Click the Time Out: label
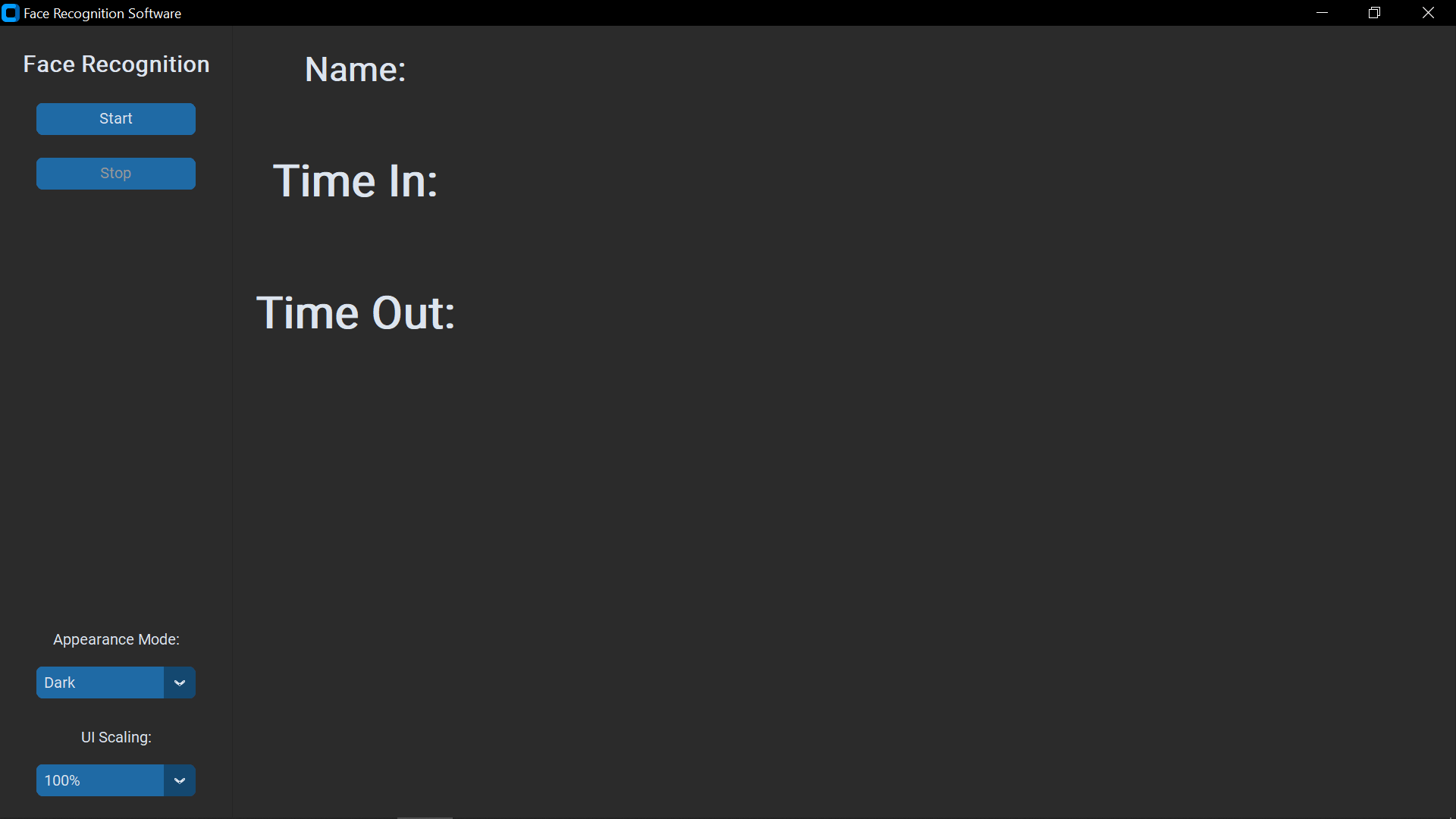Viewport: 1456px width, 819px height. [356, 313]
